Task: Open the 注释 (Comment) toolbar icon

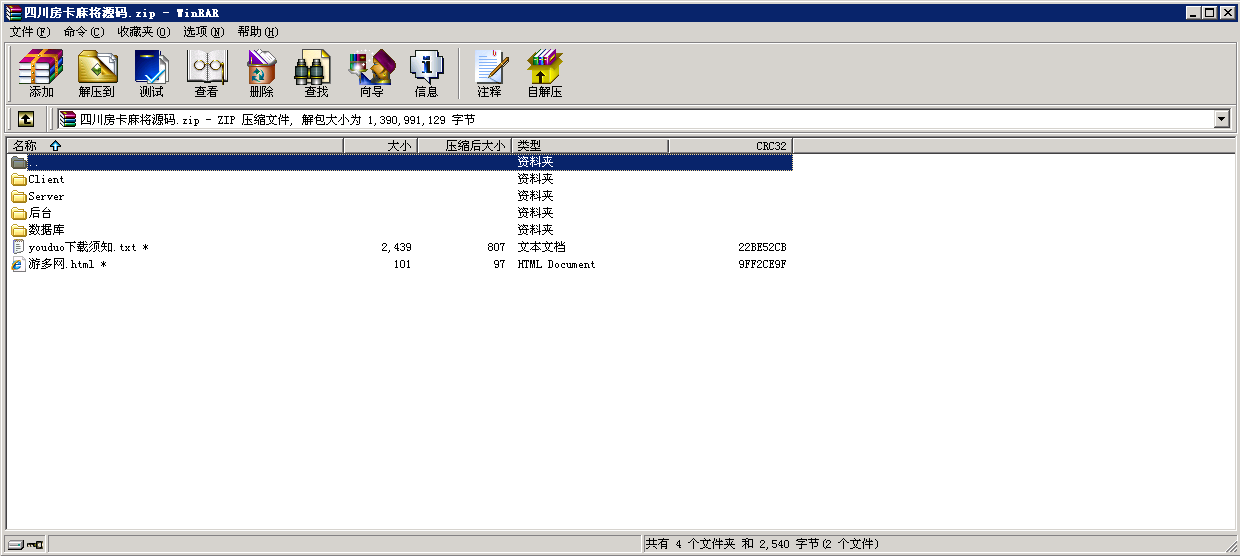Action: tap(489, 73)
